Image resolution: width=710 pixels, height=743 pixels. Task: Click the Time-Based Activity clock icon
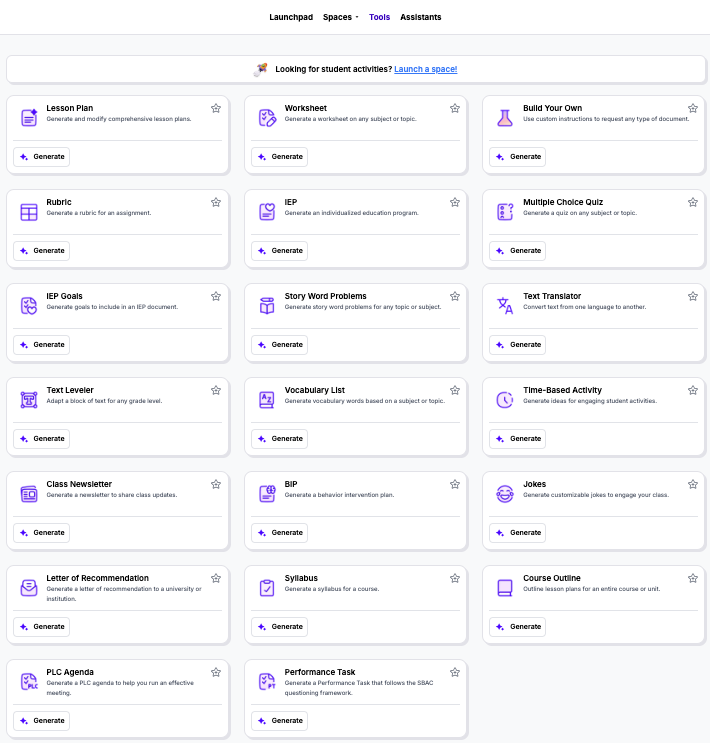tap(505, 400)
